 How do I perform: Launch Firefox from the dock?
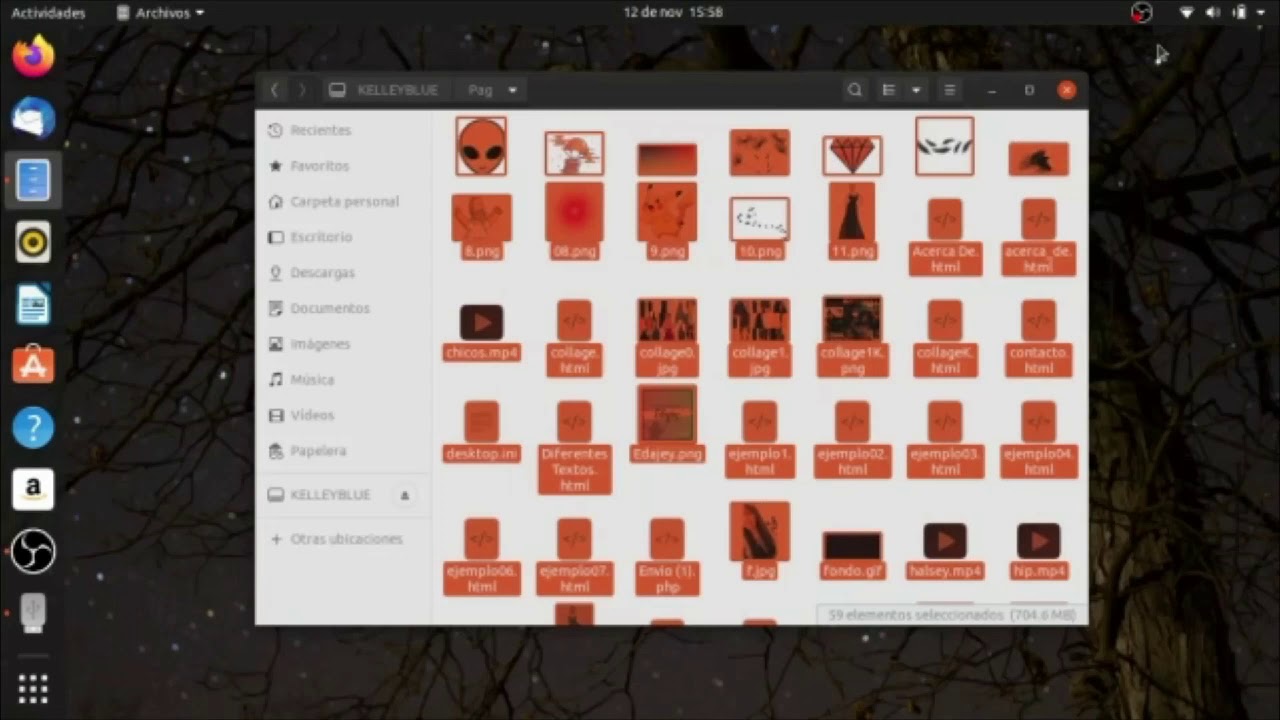[33, 56]
